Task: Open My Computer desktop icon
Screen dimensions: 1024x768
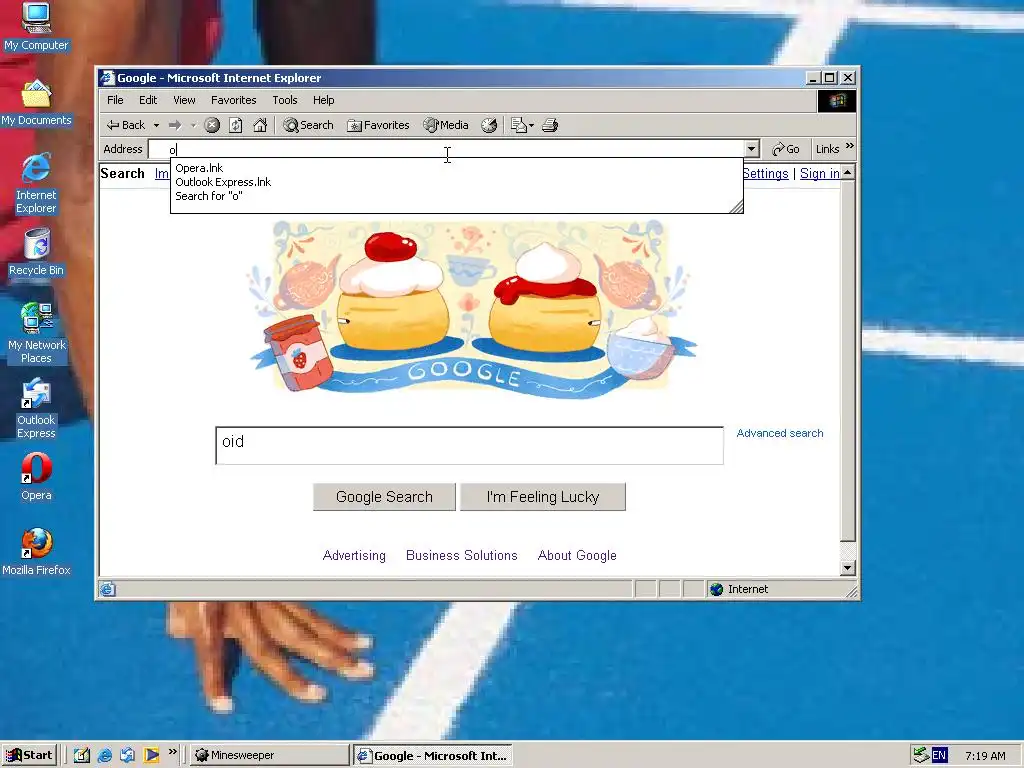Action: coord(36,26)
